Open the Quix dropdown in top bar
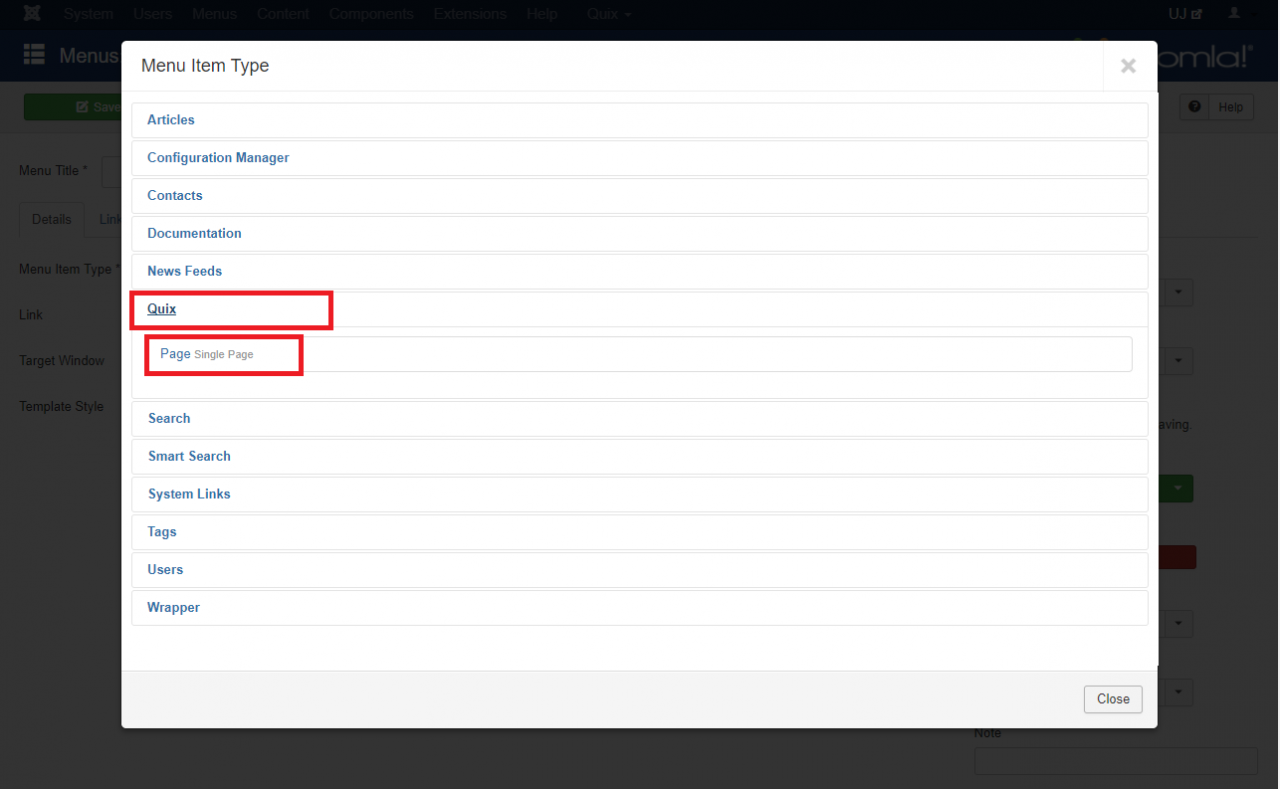1280x789 pixels. pyautogui.click(x=609, y=14)
